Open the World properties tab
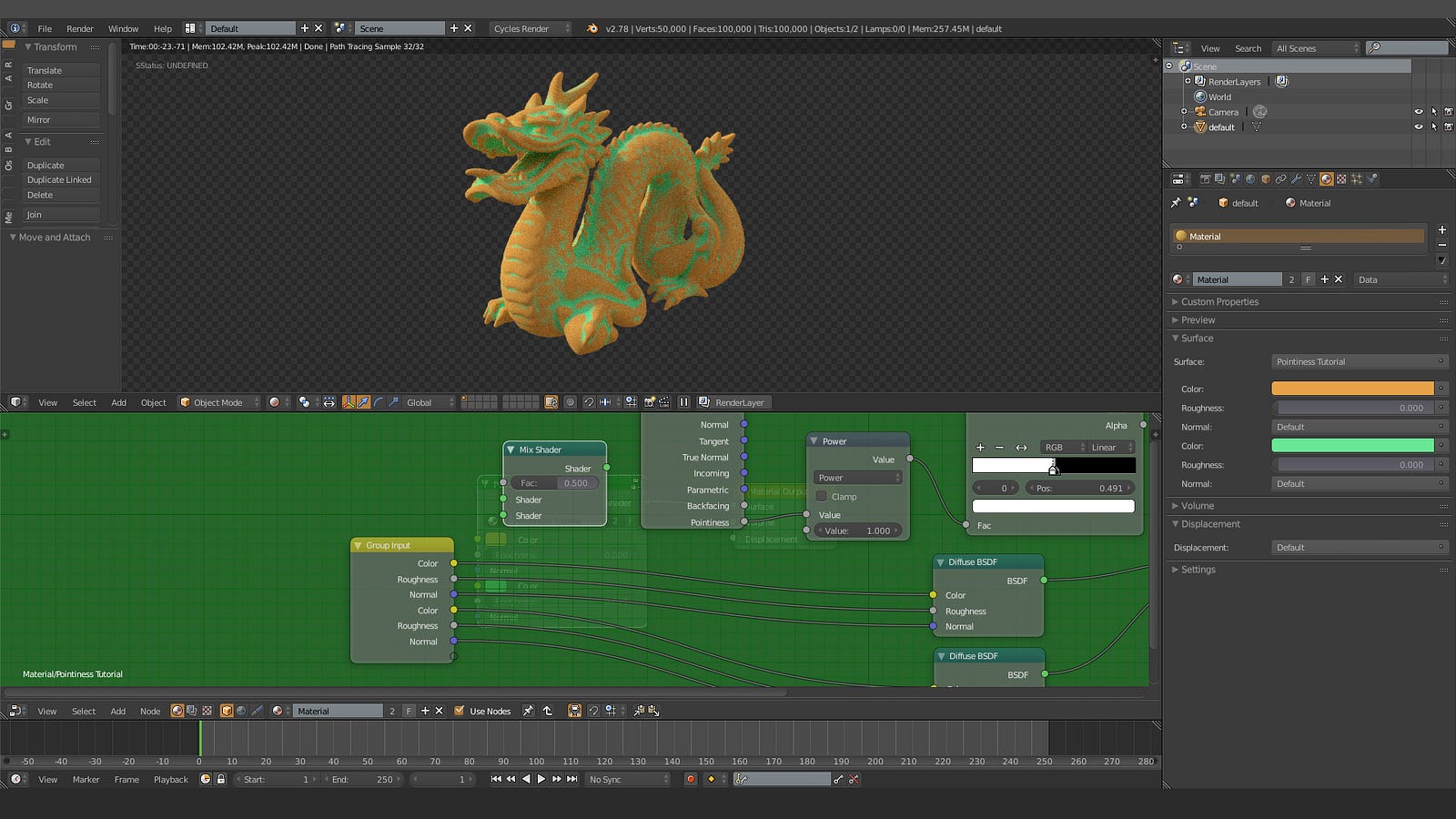Image resolution: width=1456 pixels, height=819 pixels. click(1250, 178)
